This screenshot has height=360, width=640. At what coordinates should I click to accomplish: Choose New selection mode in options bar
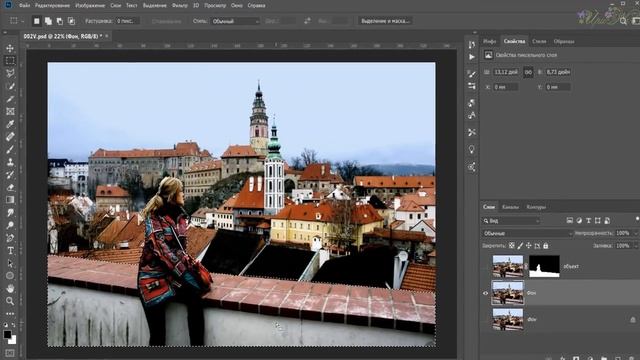pos(37,21)
